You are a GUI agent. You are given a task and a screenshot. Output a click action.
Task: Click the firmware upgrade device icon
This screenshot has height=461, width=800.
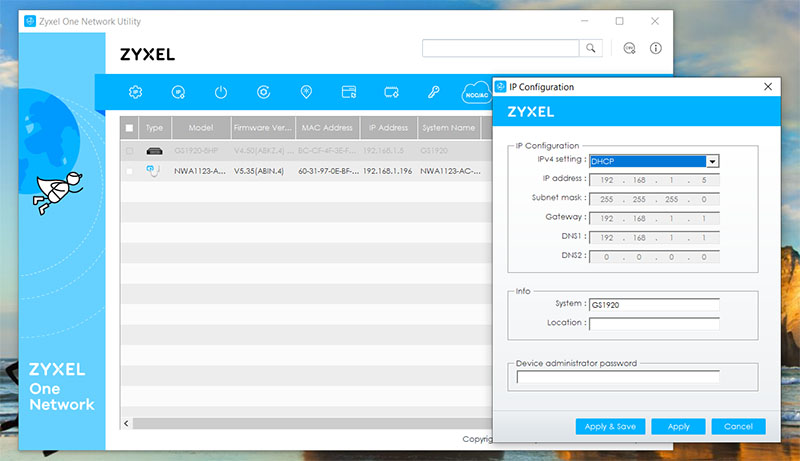(x=391, y=92)
